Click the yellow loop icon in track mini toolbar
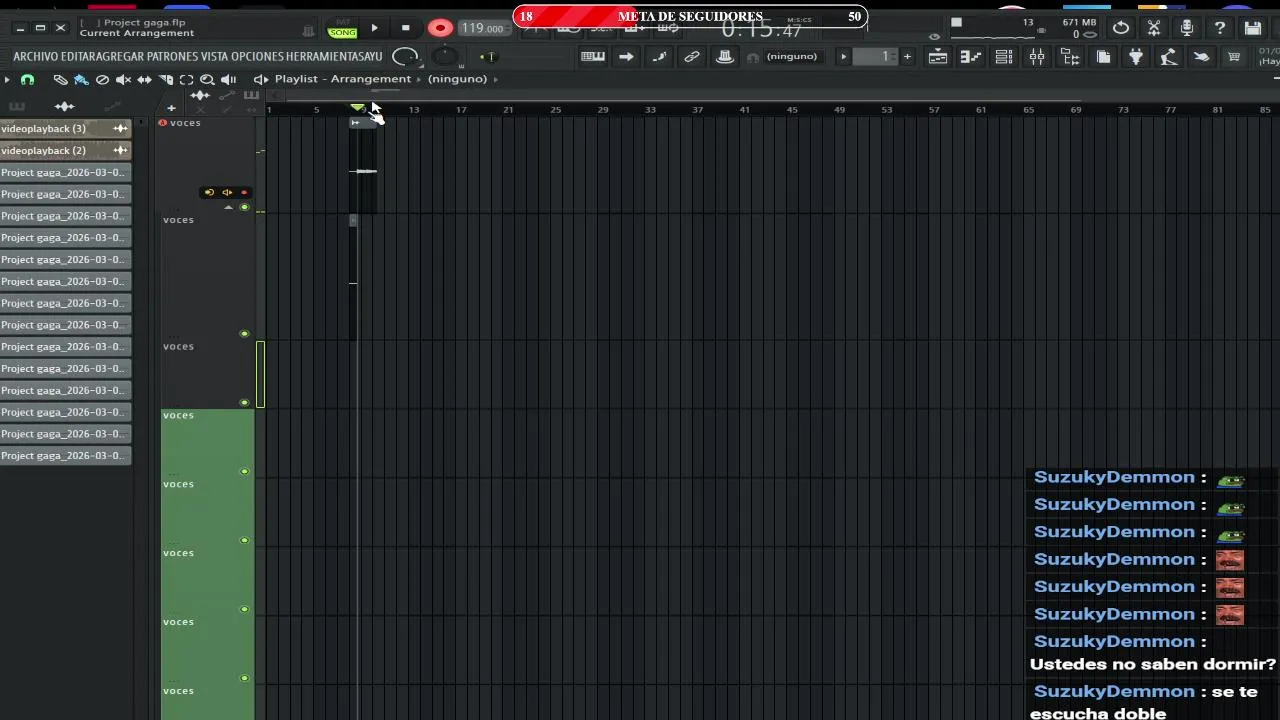The height and width of the screenshot is (720, 1280). (x=209, y=192)
